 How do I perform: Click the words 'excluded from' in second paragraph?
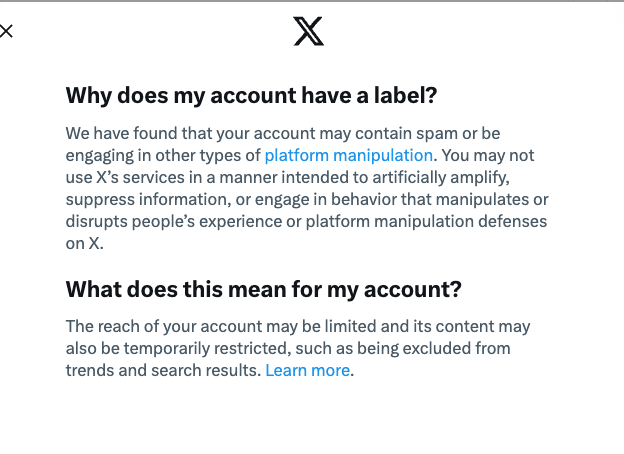click(x=456, y=349)
